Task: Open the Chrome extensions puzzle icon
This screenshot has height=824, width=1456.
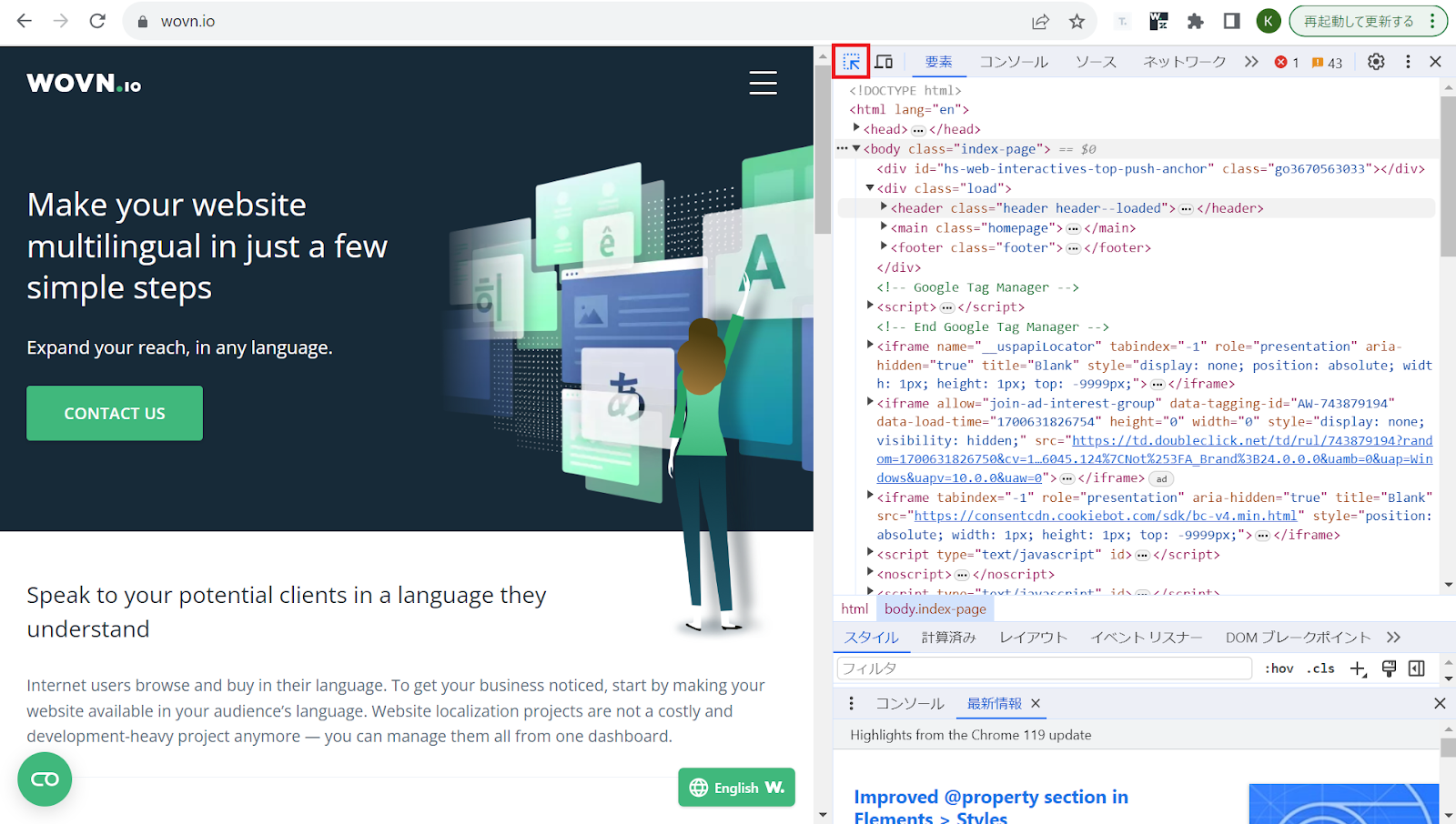Action: [1196, 22]
